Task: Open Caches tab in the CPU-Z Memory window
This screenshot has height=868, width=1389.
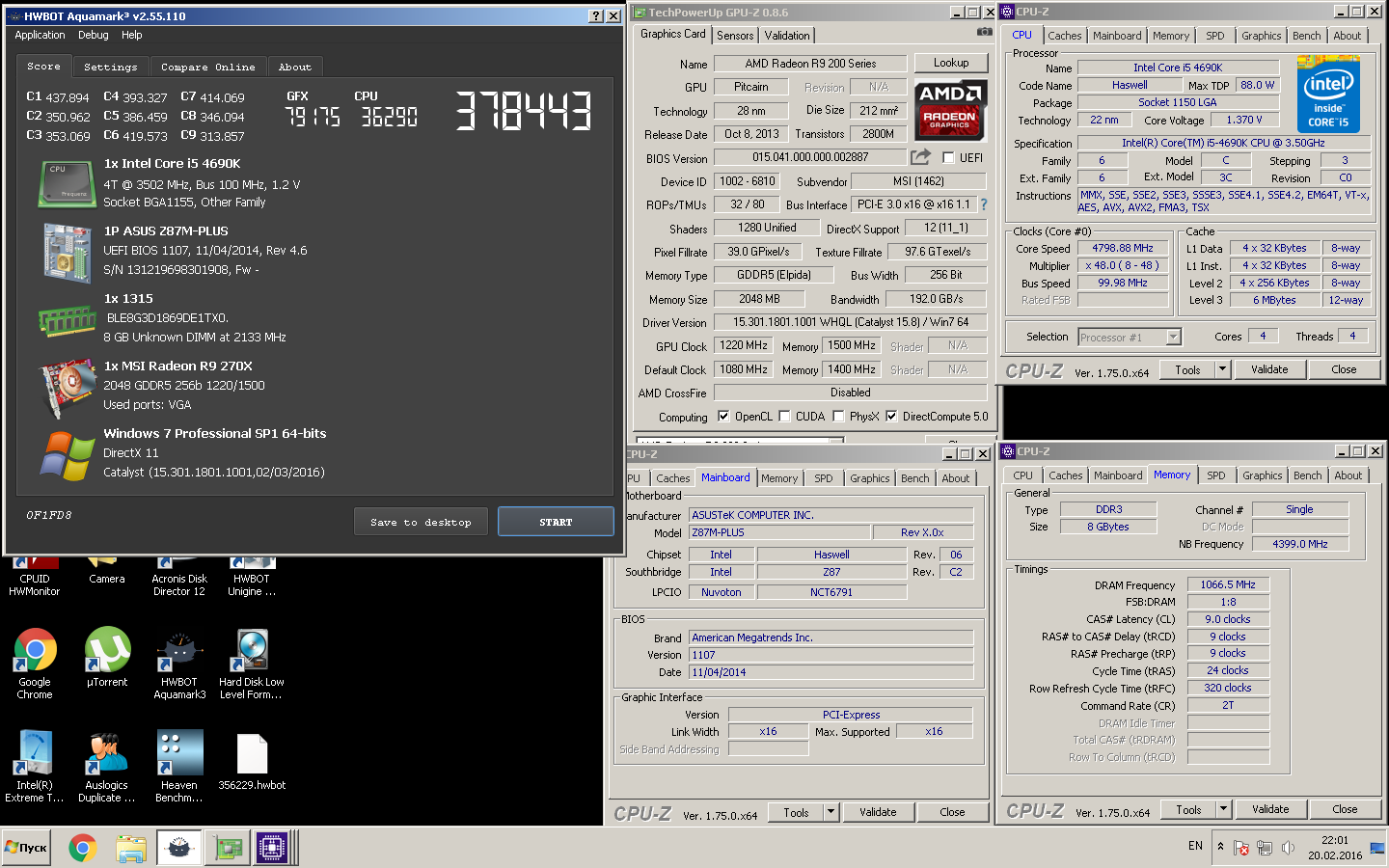Action: pos(1065,475)
